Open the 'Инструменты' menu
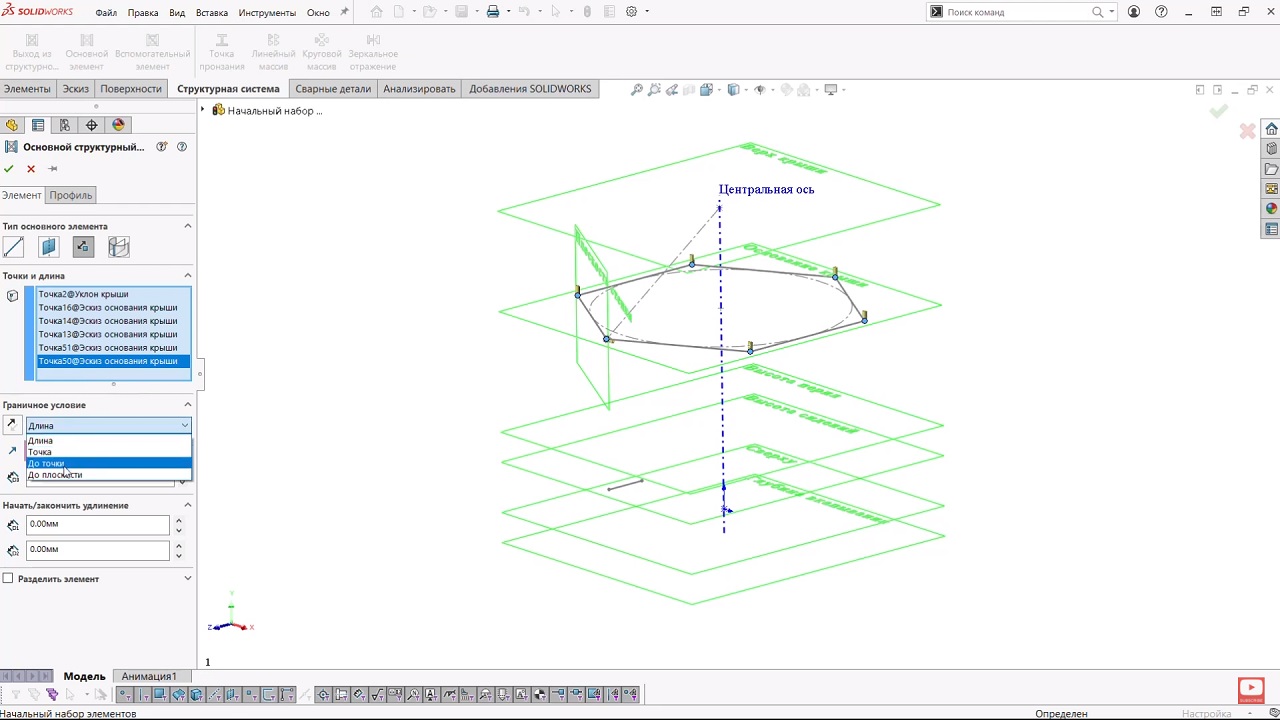The height and width of the screenshot is (720, 1280). pyautogui.click(x=267, y=13)
